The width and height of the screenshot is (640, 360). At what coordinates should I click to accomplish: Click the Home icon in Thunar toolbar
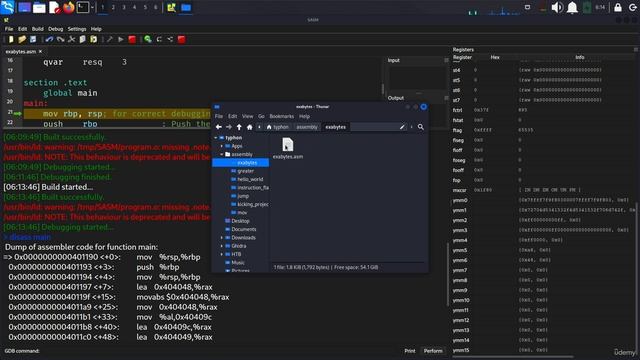tap(249, 127)
